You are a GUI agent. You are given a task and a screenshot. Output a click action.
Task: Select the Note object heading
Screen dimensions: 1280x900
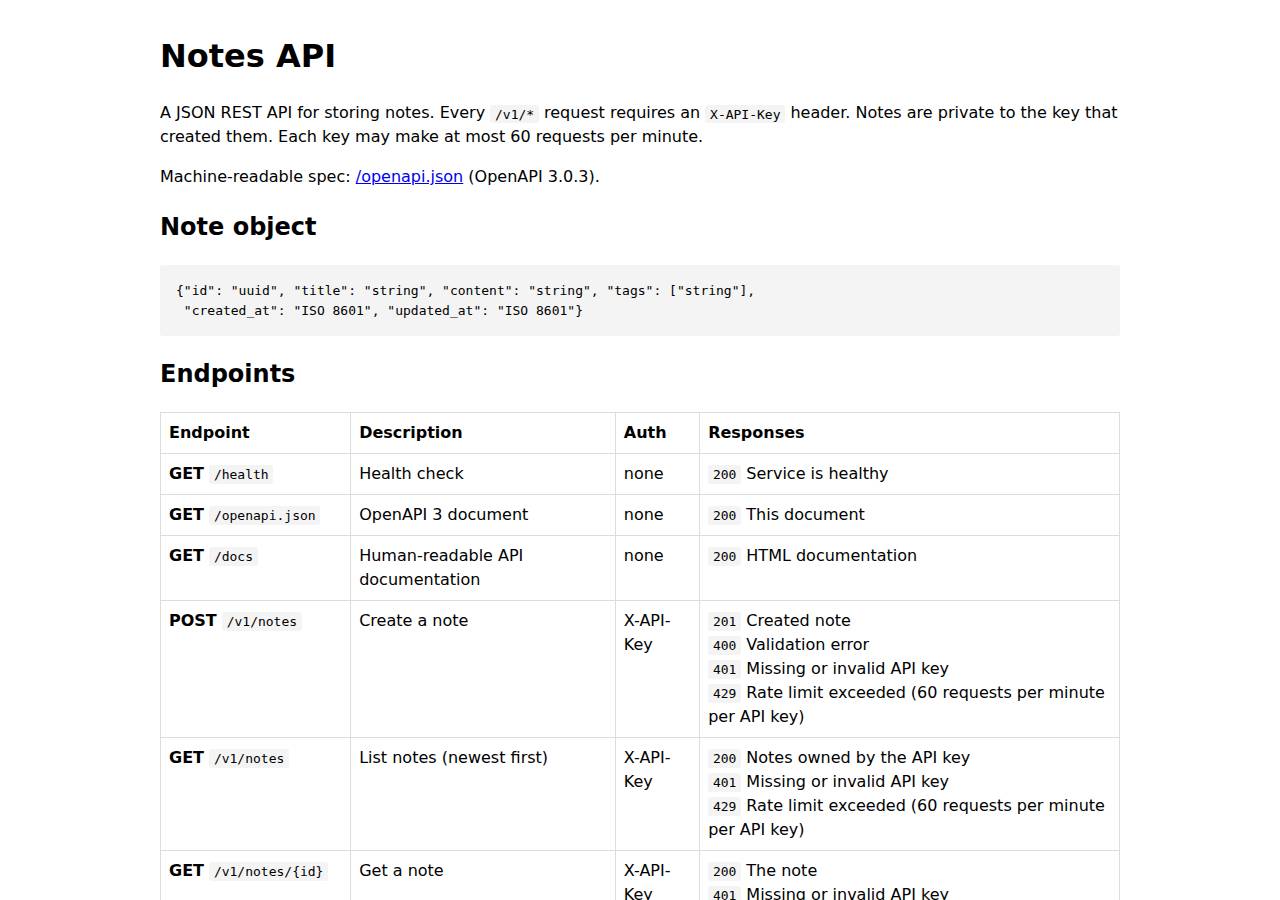pos(238,226)
